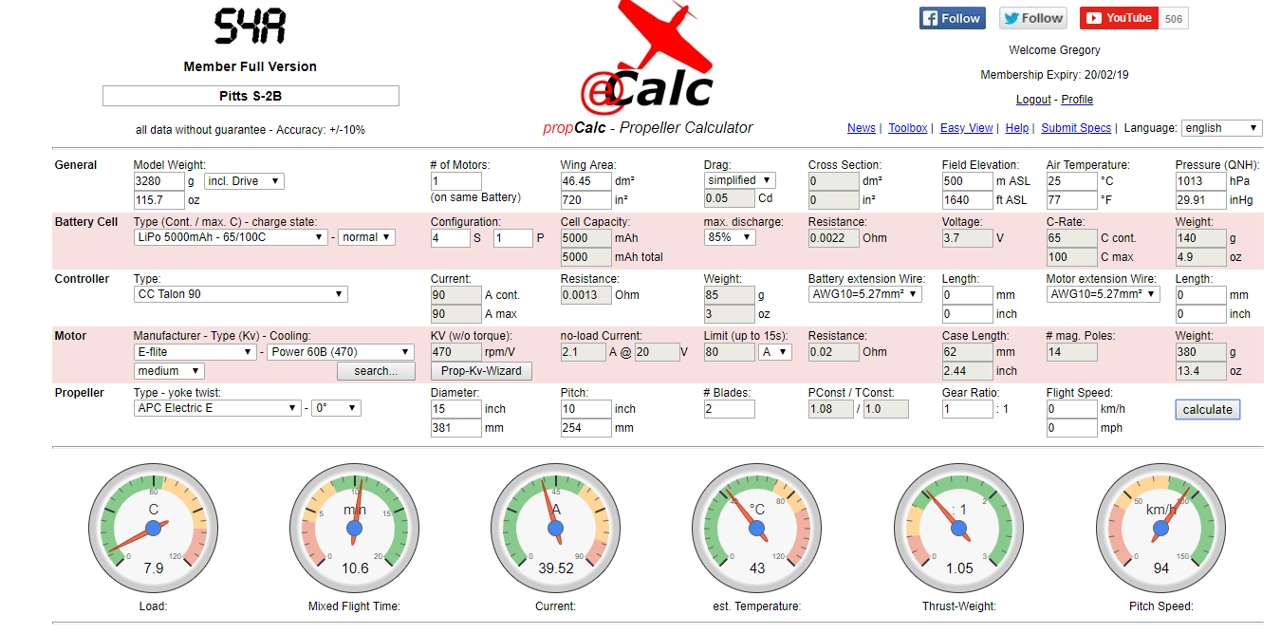The width and height of the screenshot is (1280, 634).
Task: Click the Logout link
Action: tap(1033, 100)
